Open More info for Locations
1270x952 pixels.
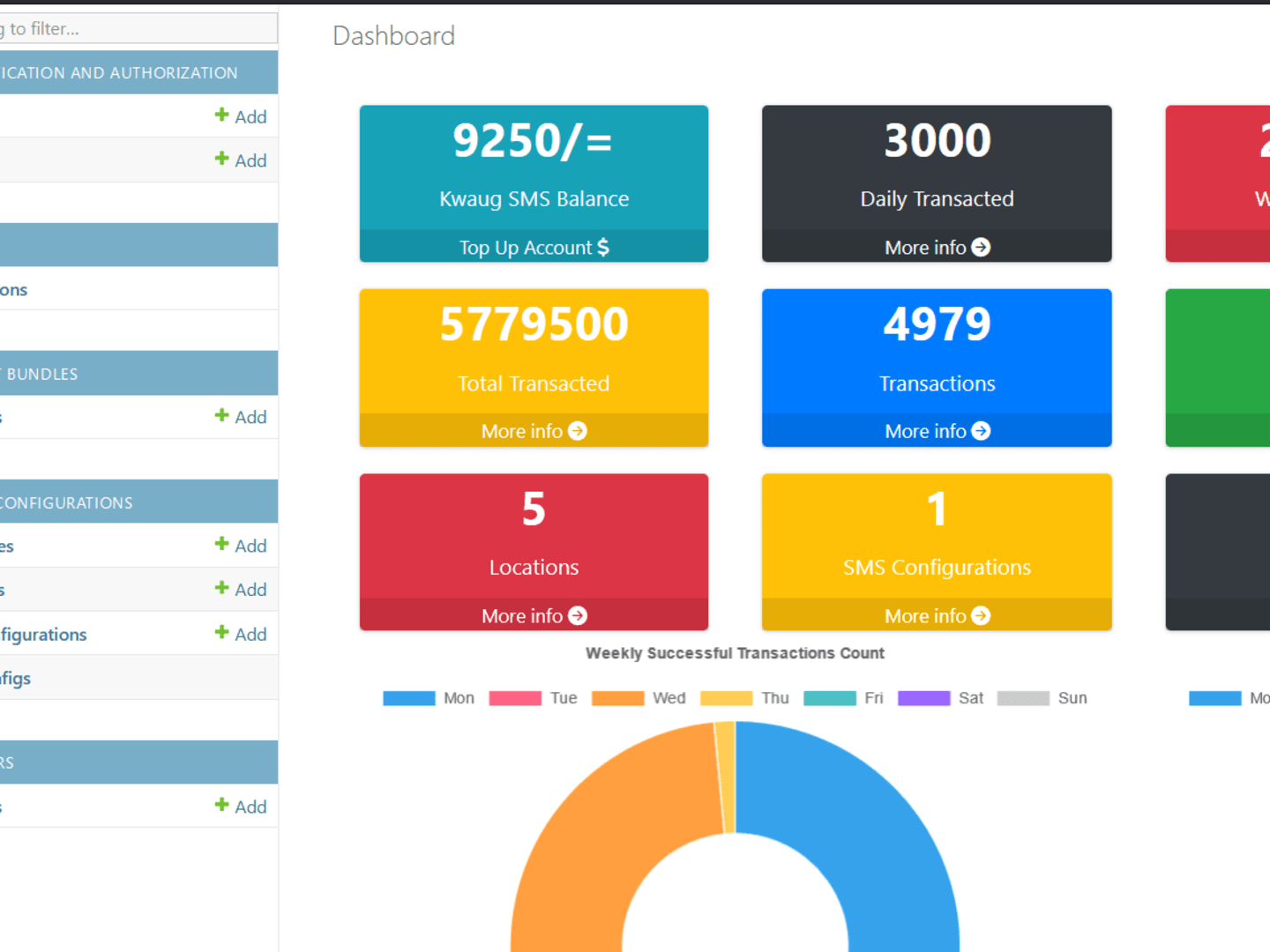pyautogui.click(x=534, y=615)
